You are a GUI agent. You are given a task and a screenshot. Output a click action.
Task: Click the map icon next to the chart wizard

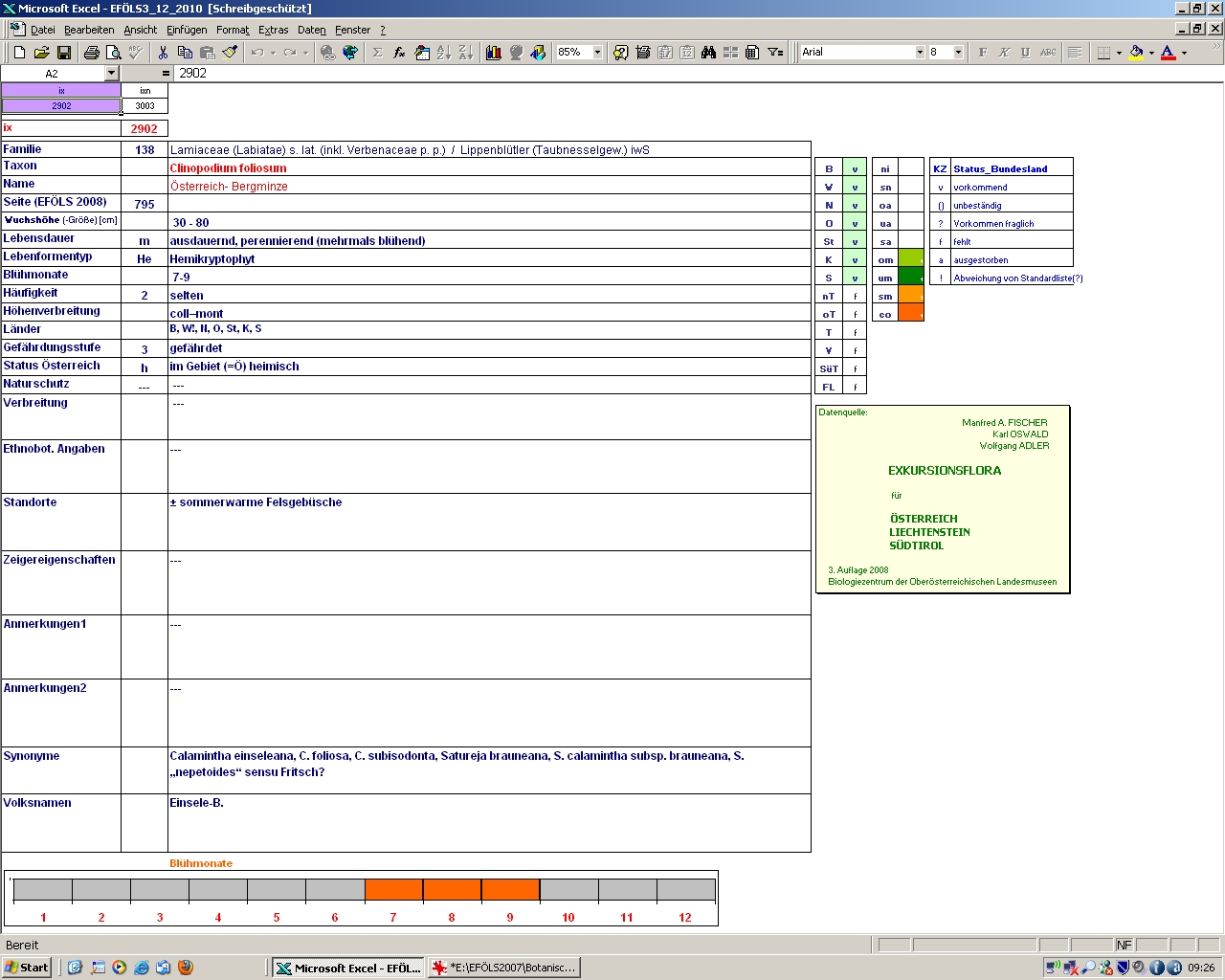coord(516,53)
